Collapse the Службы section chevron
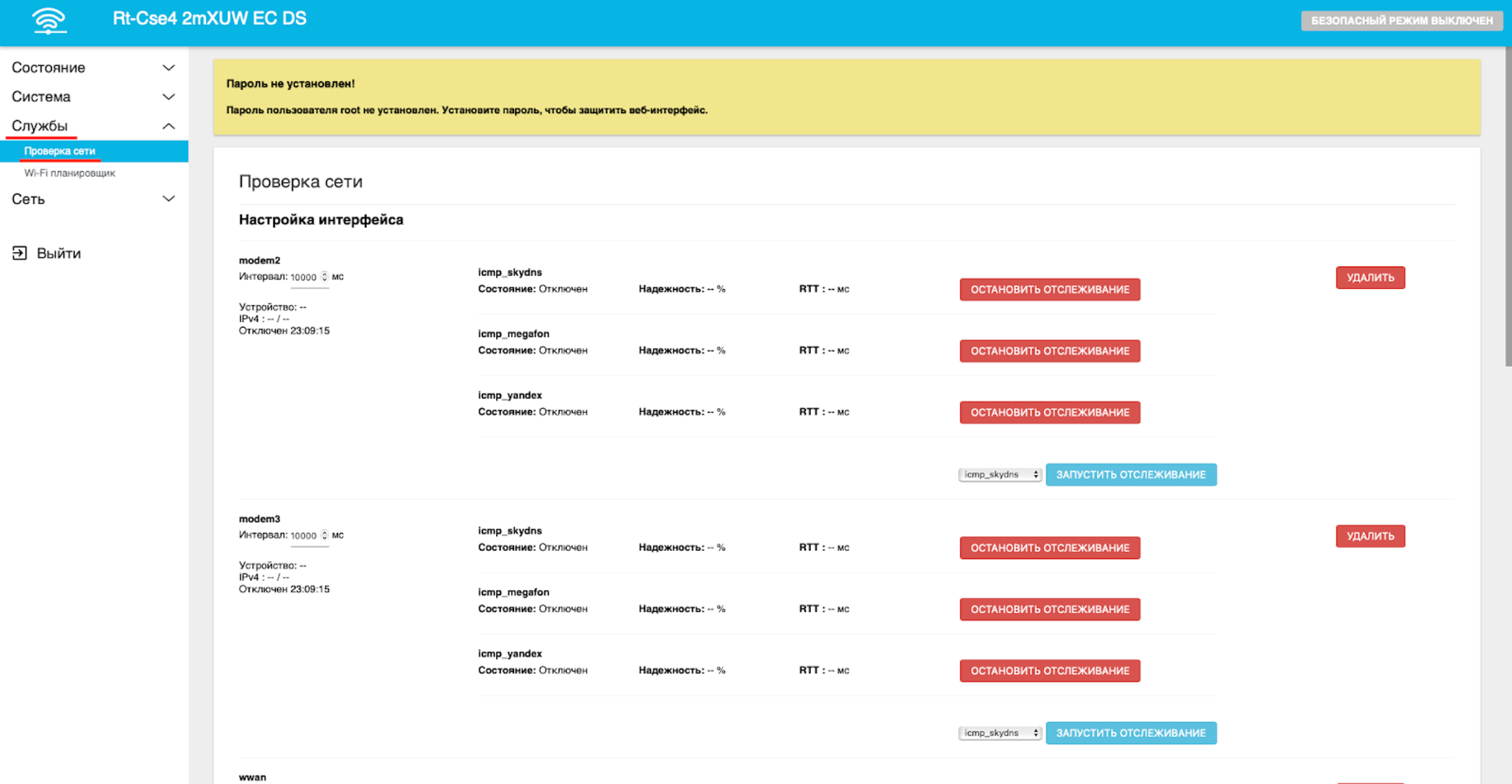Viewport: 1512px width, 784px height. (x=168, y=127)
